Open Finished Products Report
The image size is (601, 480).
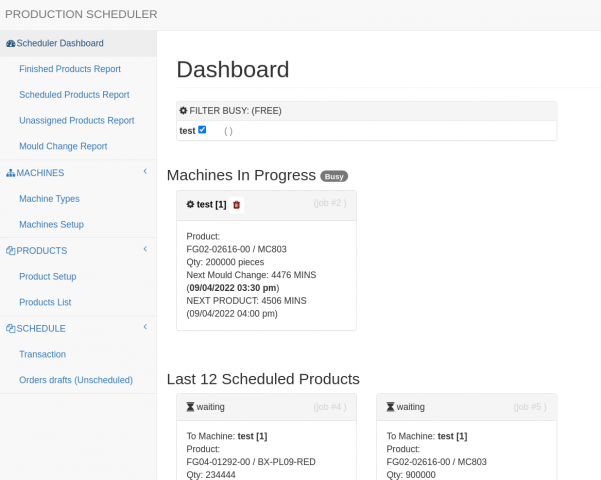click(x=70, y=69)
